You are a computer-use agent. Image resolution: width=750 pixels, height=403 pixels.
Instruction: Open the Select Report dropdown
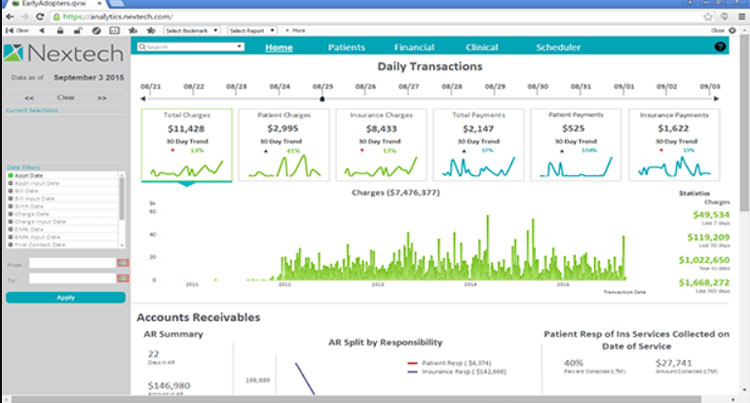pyautogui.click(x=252, y=31)
